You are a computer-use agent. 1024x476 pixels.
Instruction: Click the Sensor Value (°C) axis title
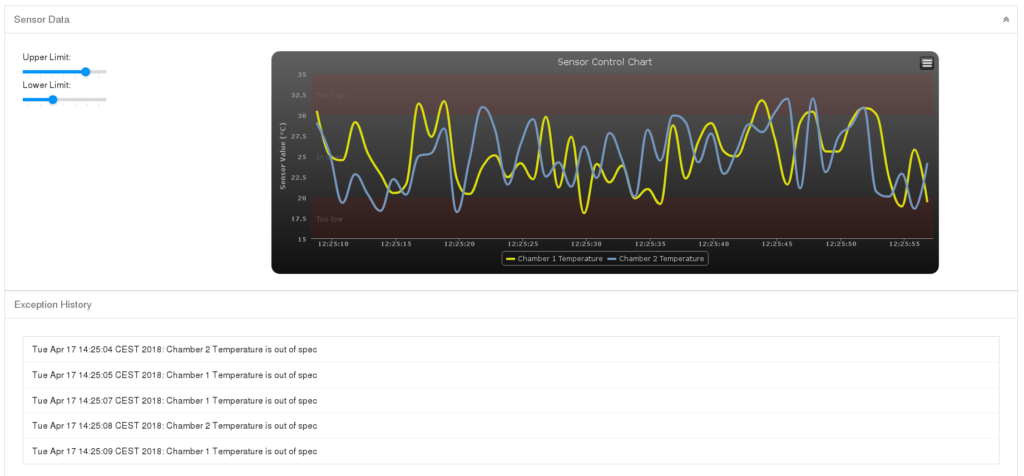pyautogui.click(x=284, y=156)
